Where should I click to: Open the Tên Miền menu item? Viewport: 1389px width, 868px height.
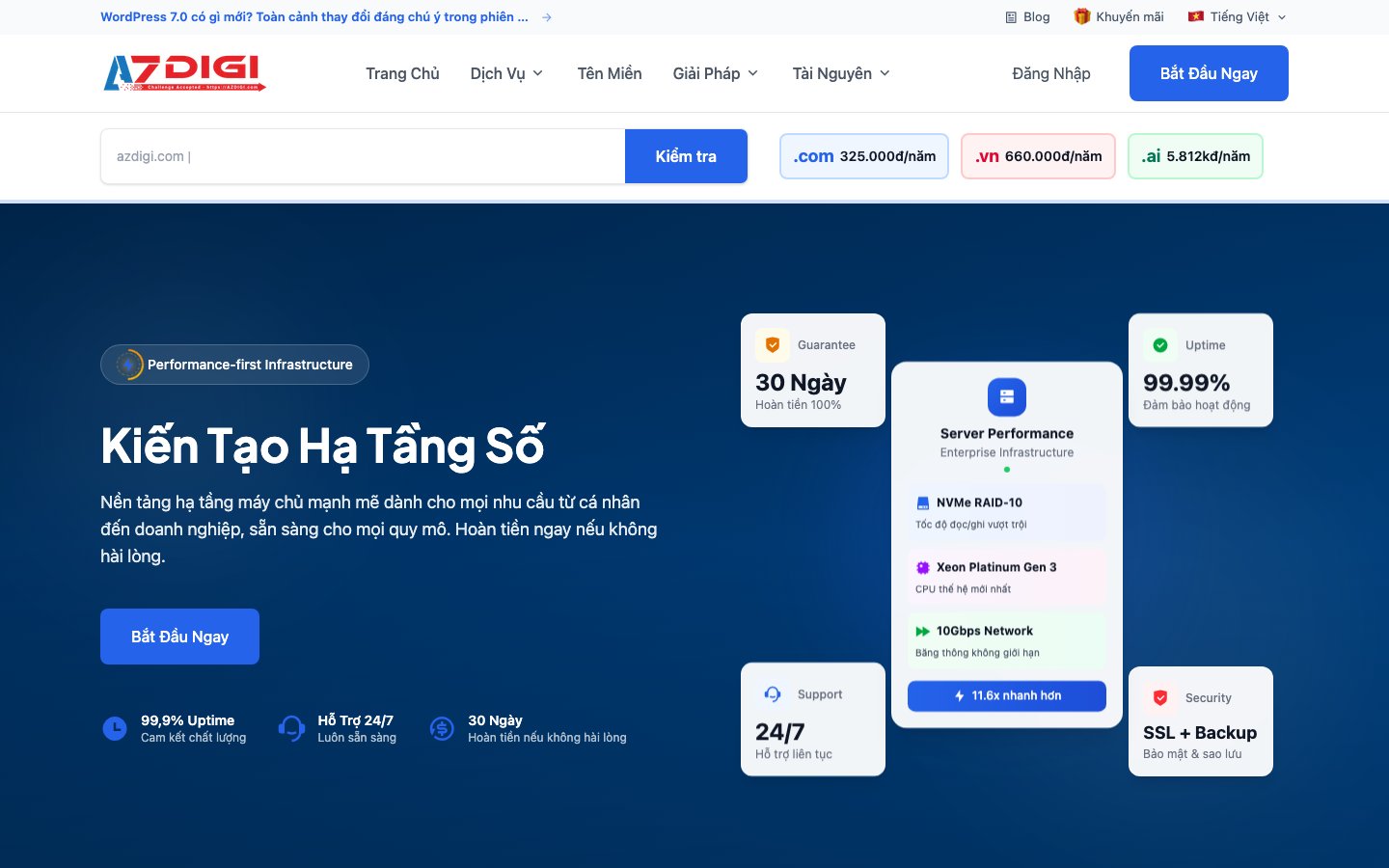tap(610, 73)
